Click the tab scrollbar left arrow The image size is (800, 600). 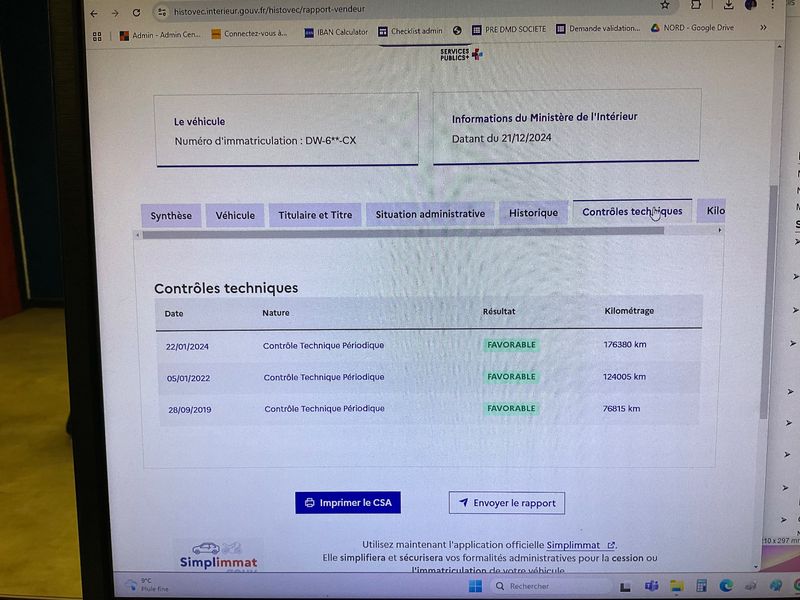point(137,235)
